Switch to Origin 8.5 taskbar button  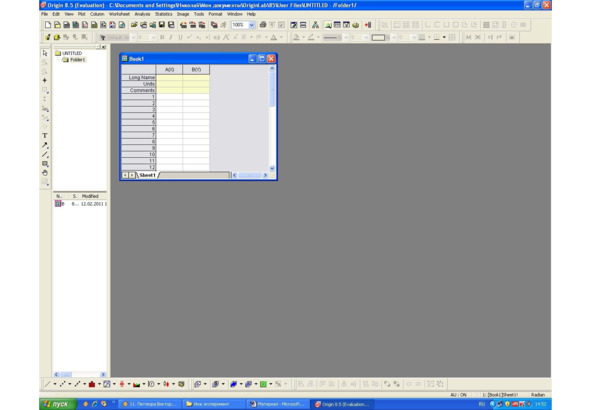342,404
